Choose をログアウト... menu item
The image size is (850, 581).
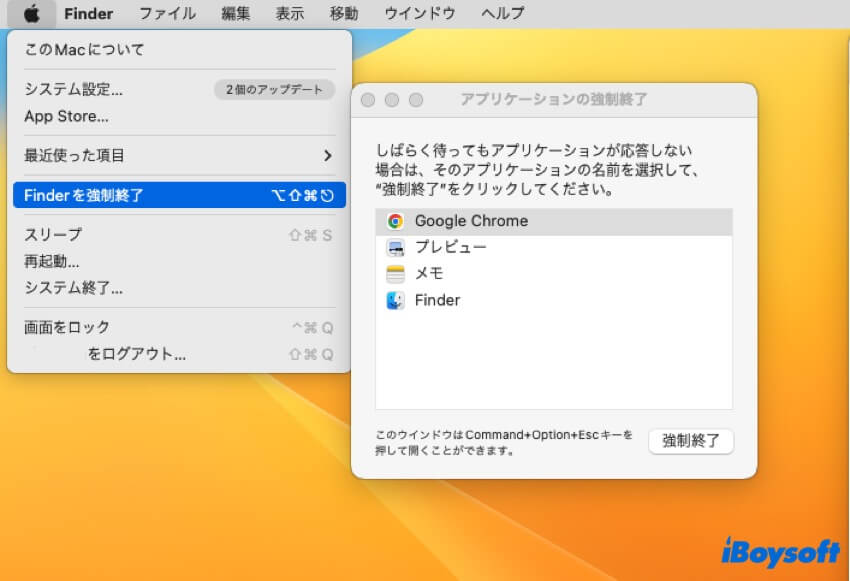179,354
